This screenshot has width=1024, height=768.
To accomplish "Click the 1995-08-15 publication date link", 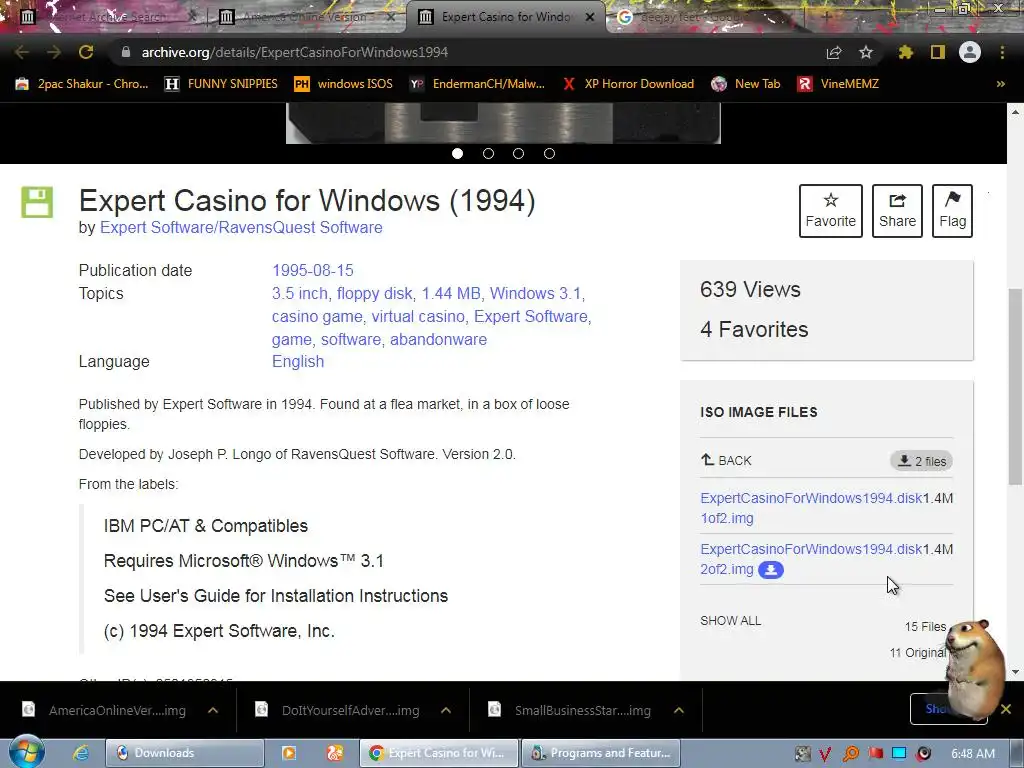I will tap(313, 270).
